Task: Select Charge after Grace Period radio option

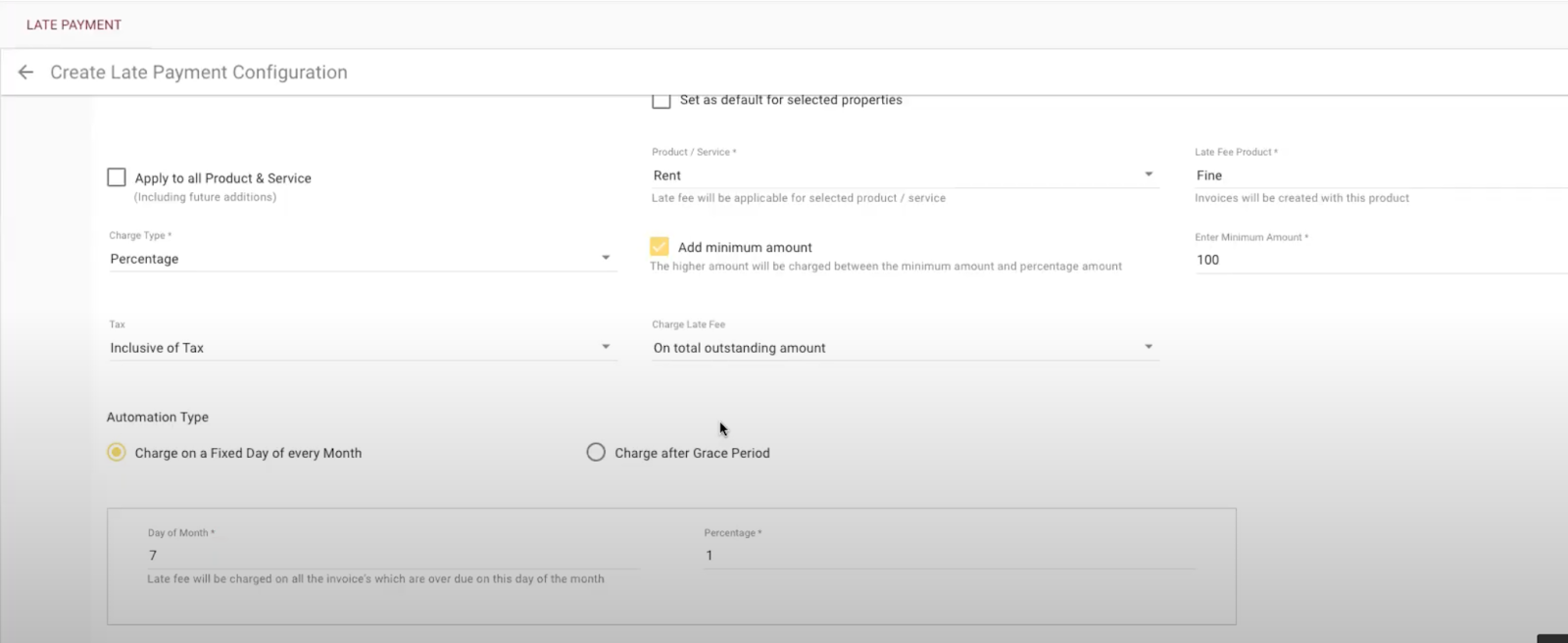Action: point(596,452)
